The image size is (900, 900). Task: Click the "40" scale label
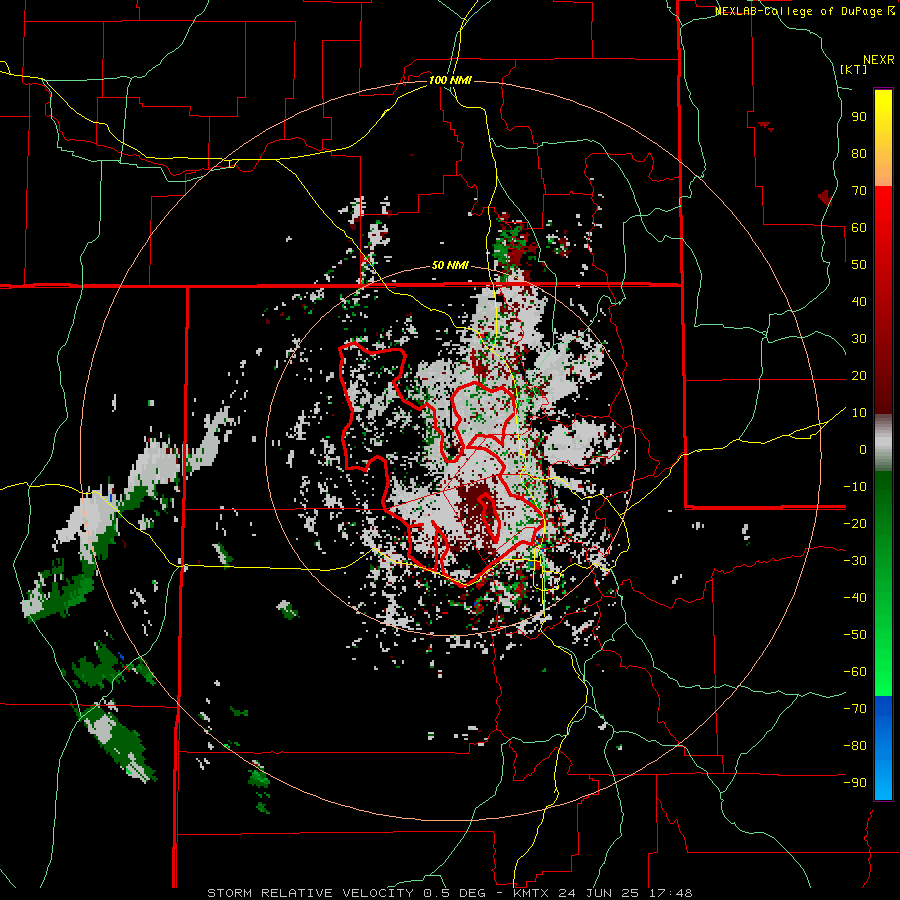coord(859,302)
